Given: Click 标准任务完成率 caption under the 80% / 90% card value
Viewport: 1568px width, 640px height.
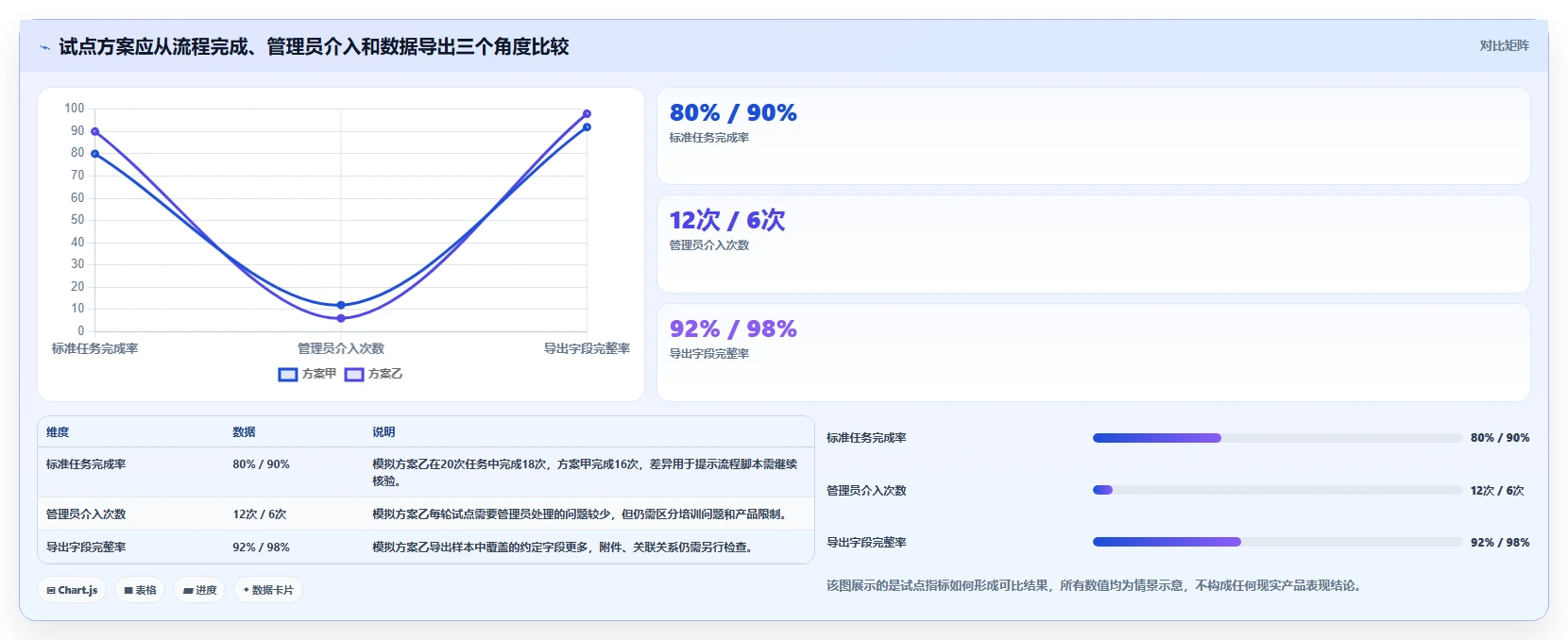Looking at the screenshot, I should pyautogui.click(x=709, y=138).
